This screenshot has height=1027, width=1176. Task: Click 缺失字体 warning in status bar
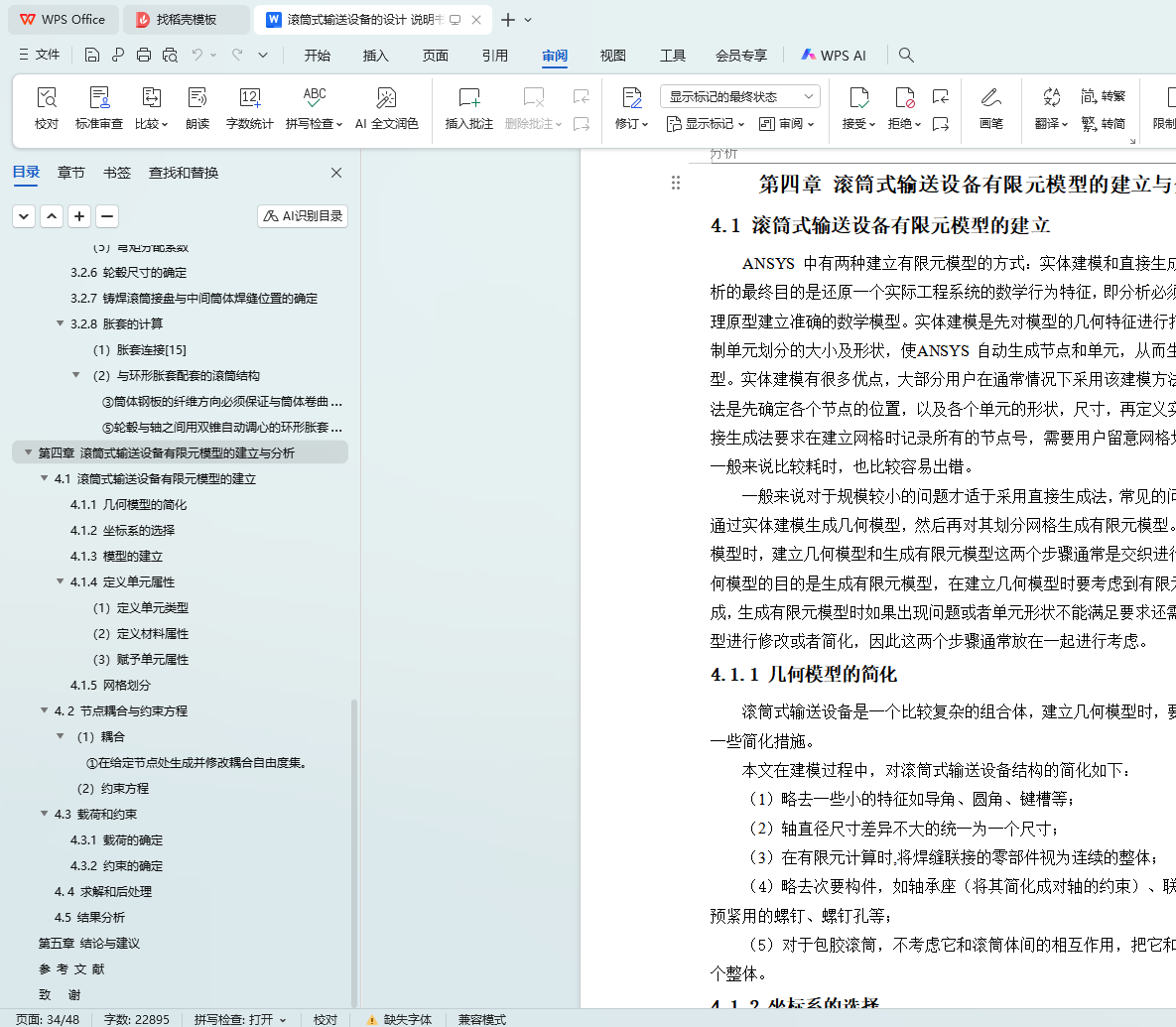[399, 1019]
